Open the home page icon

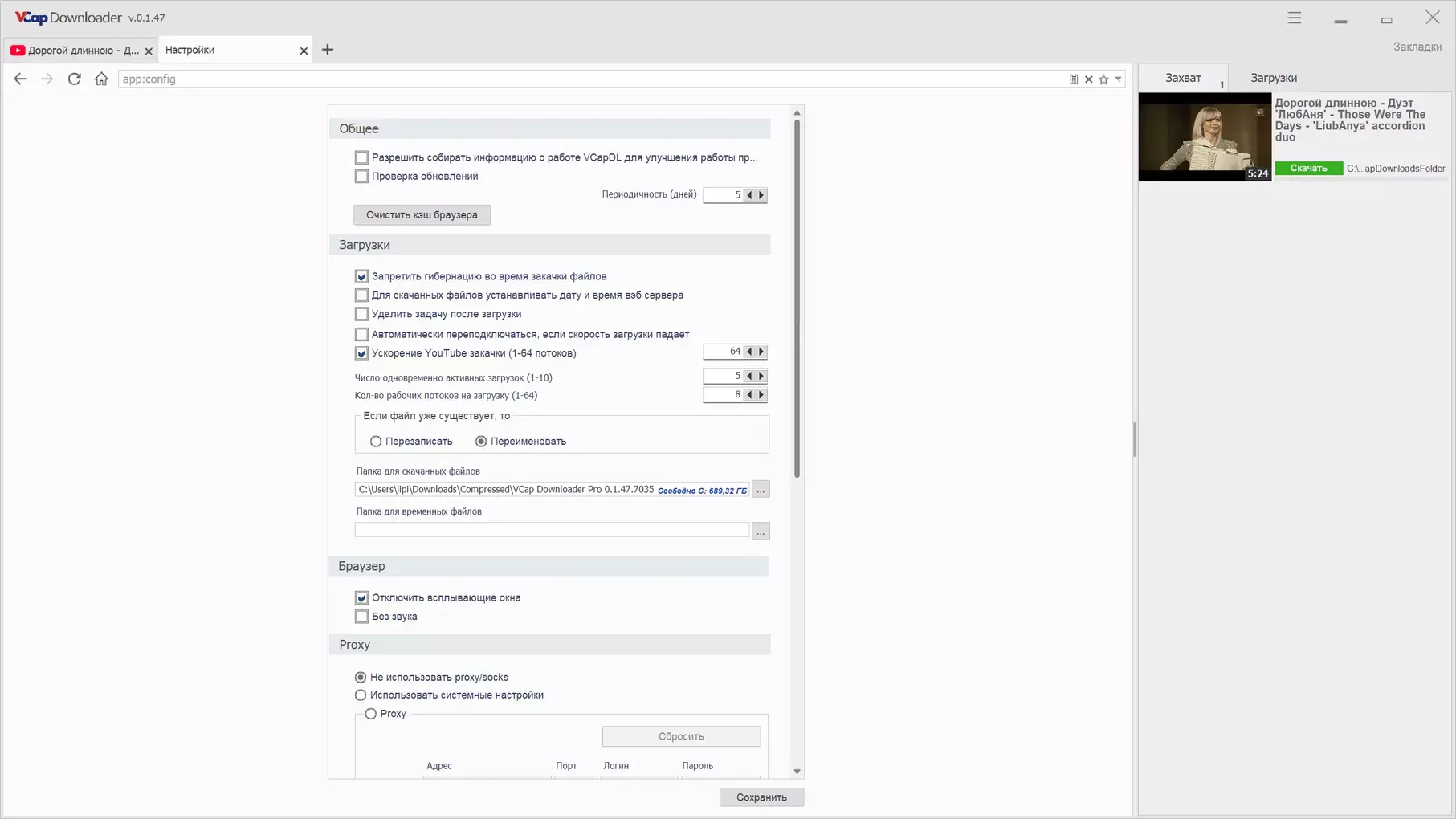(x=101, y=79)
